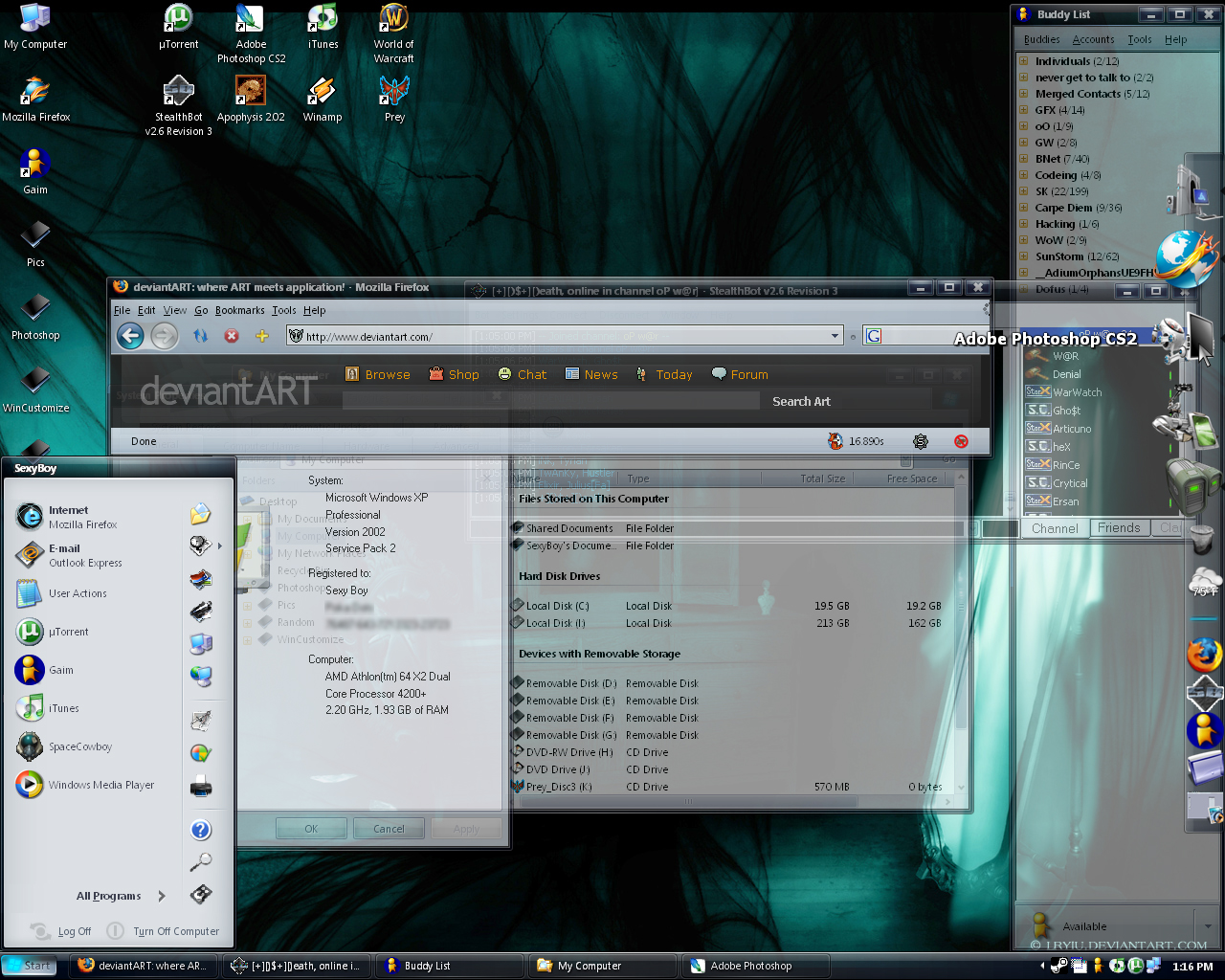Click the yellow Gaim figure in the dock
This screenshot has height=980, width=1225.
tap(1205, 731)
